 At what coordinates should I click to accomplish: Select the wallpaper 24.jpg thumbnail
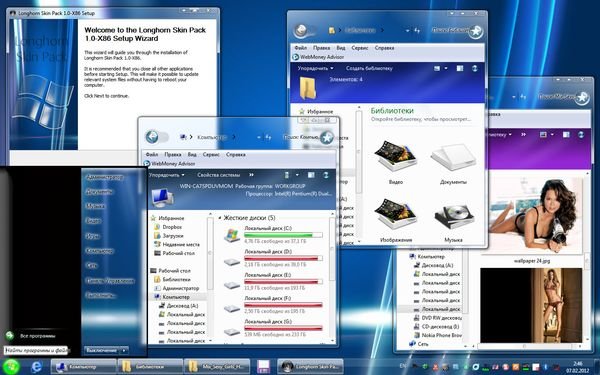pyautogui.click(x=532, y=215)
